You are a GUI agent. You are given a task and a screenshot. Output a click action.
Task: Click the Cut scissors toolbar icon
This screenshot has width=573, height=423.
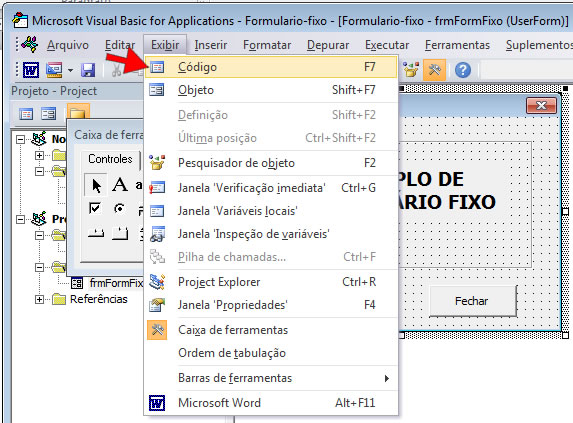tap(116, 69)
